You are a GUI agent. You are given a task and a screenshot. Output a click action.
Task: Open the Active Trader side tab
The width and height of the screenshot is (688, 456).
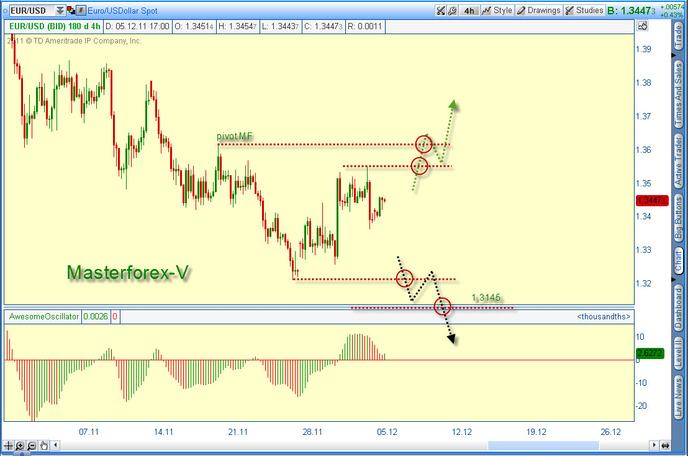tap(677, 160)
